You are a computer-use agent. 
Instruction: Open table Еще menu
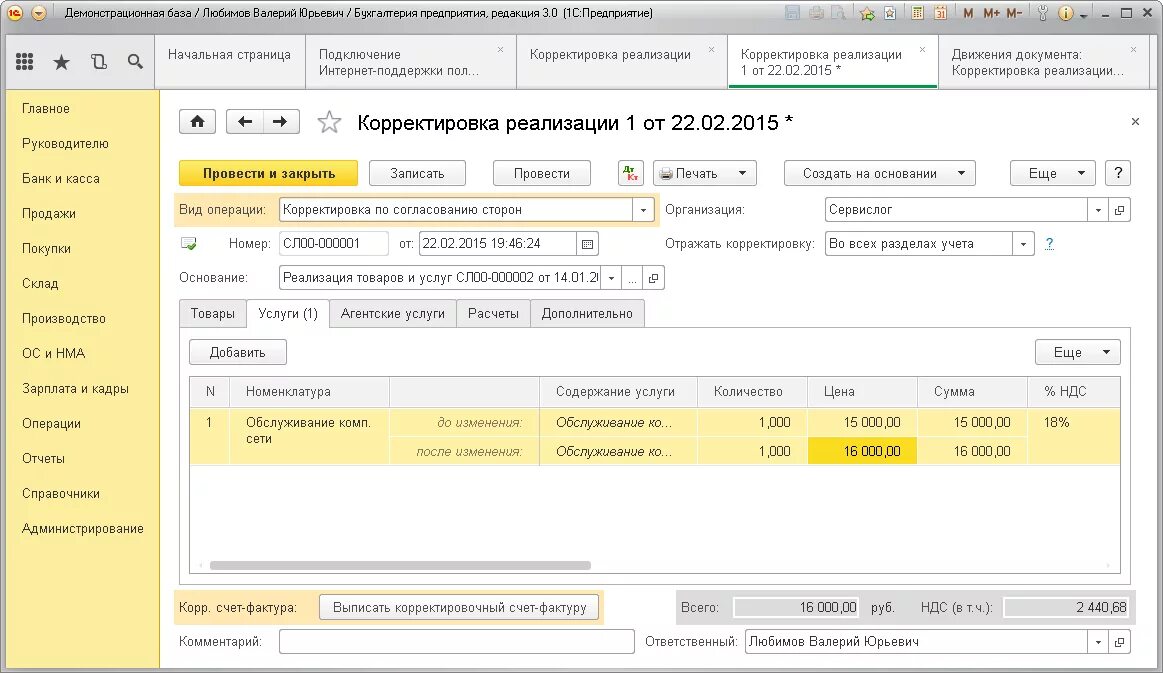1078,352
